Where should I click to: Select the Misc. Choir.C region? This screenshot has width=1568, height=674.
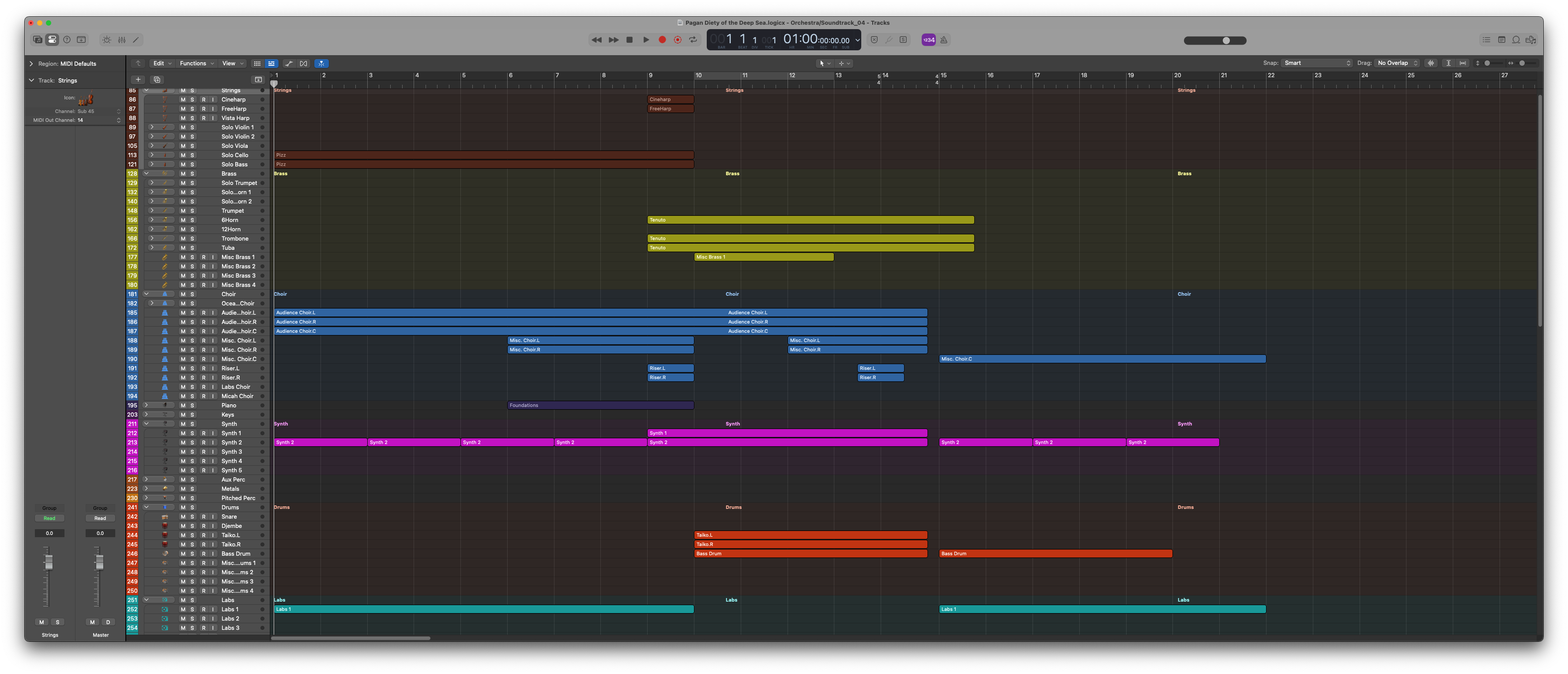click(1102, 359)
